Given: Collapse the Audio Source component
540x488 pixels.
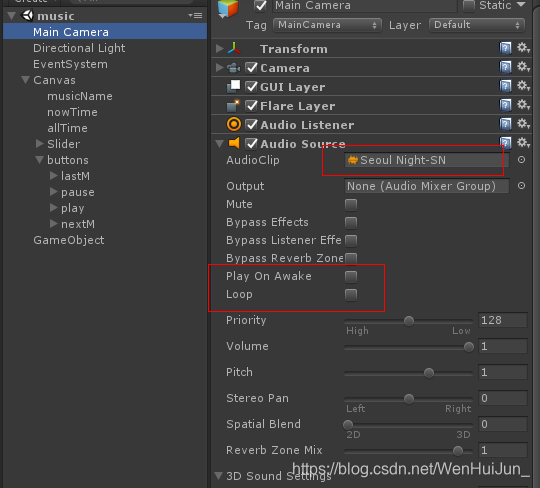Looking at the screenshot, I should (x=219, y=144).
